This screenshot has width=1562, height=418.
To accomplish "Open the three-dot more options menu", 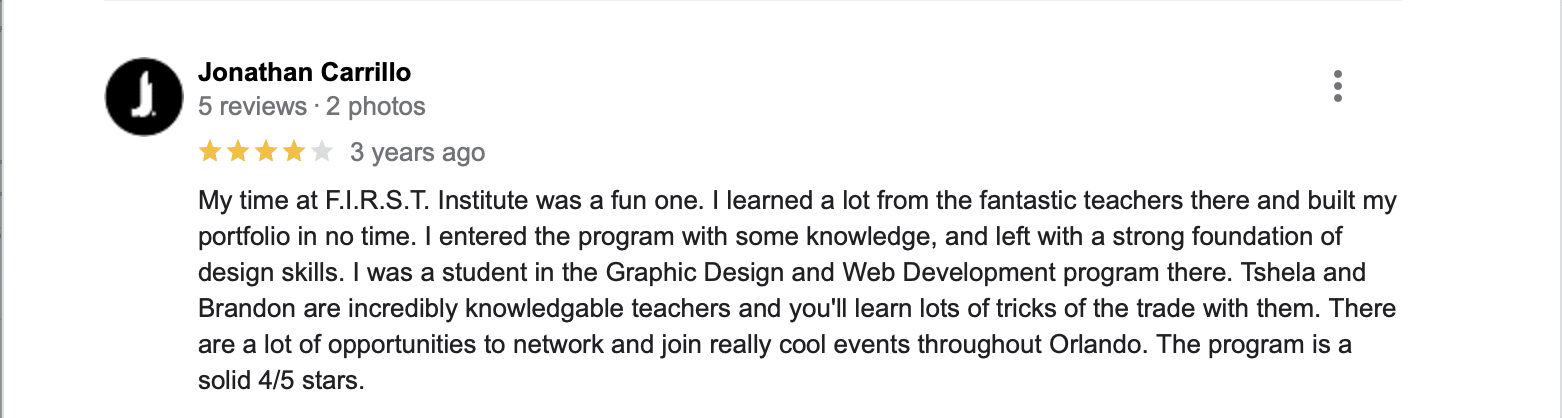I will point(1338,87).
